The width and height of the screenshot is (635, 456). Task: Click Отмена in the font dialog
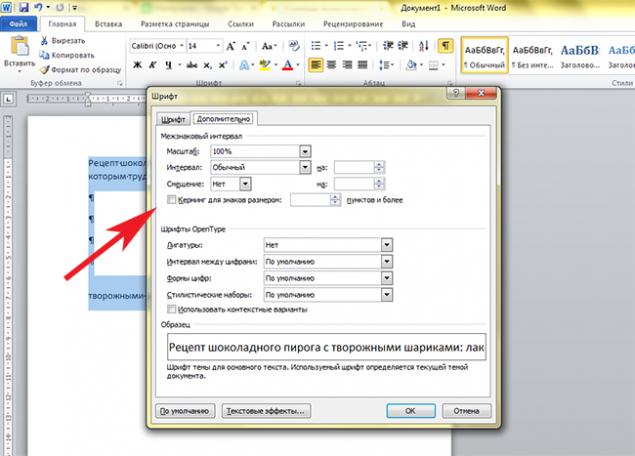(467, 411)
